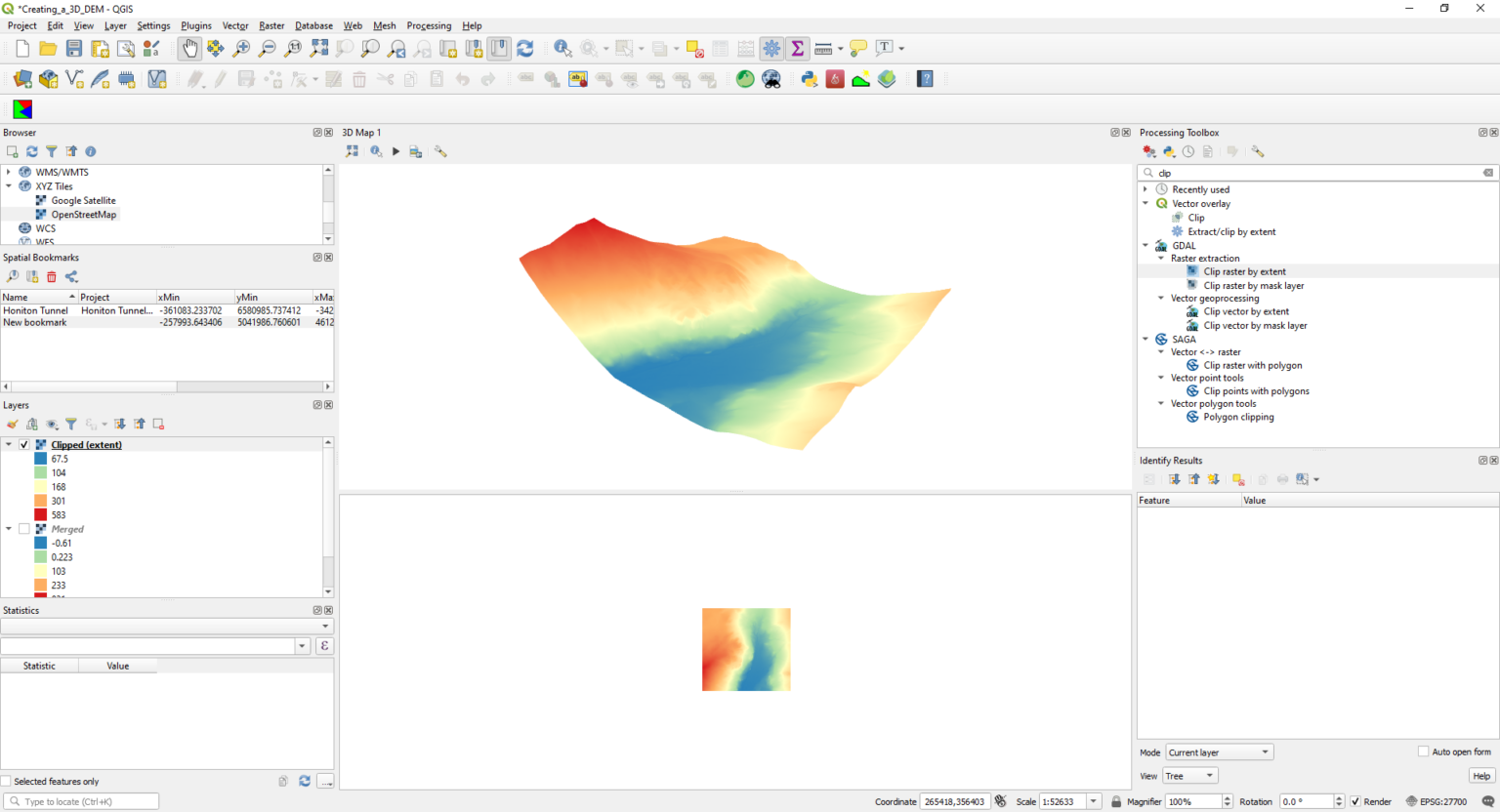
Task: Click the red 583 color swatch in Clipped layer
Action: (40, 515)
